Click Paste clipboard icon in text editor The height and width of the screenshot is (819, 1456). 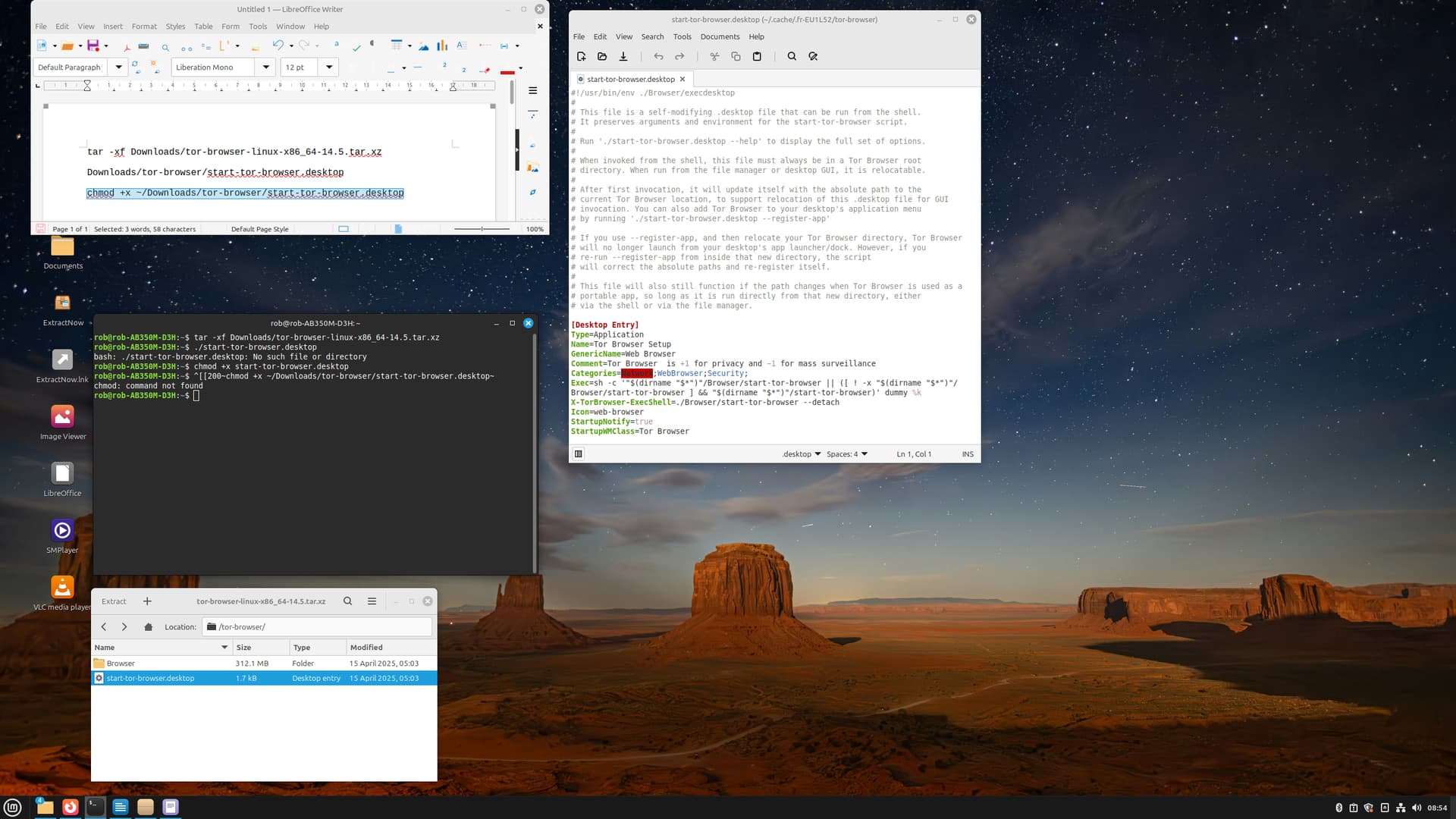point(757,56)
